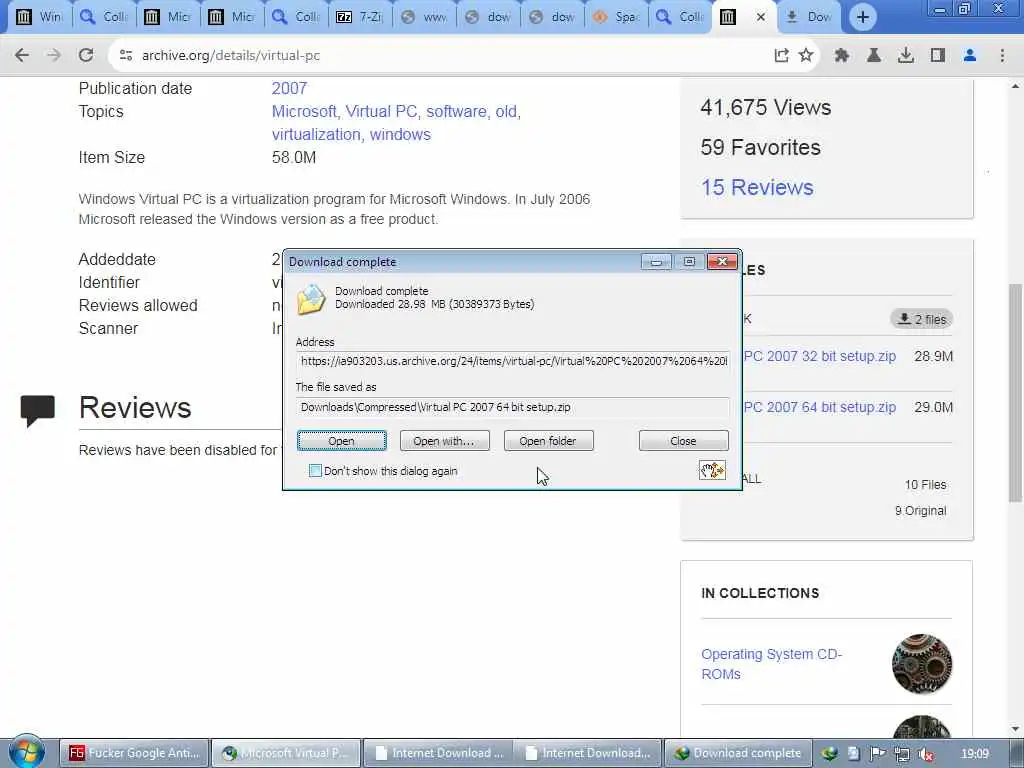The image size is (1024, 768).
Task: Click the 2 files download badge
Action: 921,319
